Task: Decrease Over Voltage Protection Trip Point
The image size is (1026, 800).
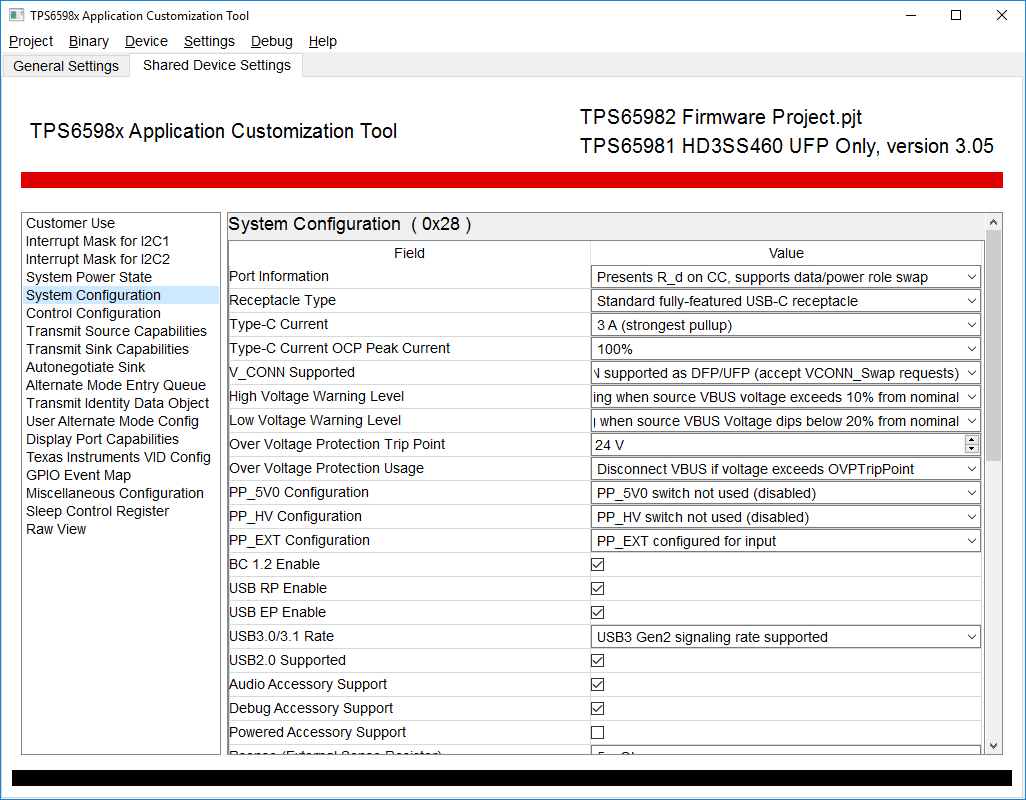Action: [x=972, y=449]
